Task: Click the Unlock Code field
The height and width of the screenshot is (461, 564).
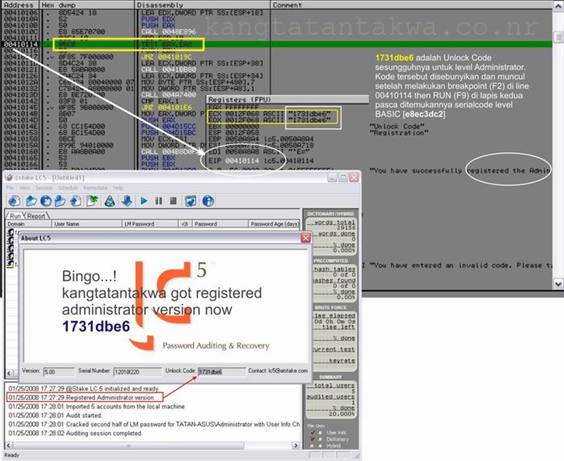Action: click(x=222, y=371)
